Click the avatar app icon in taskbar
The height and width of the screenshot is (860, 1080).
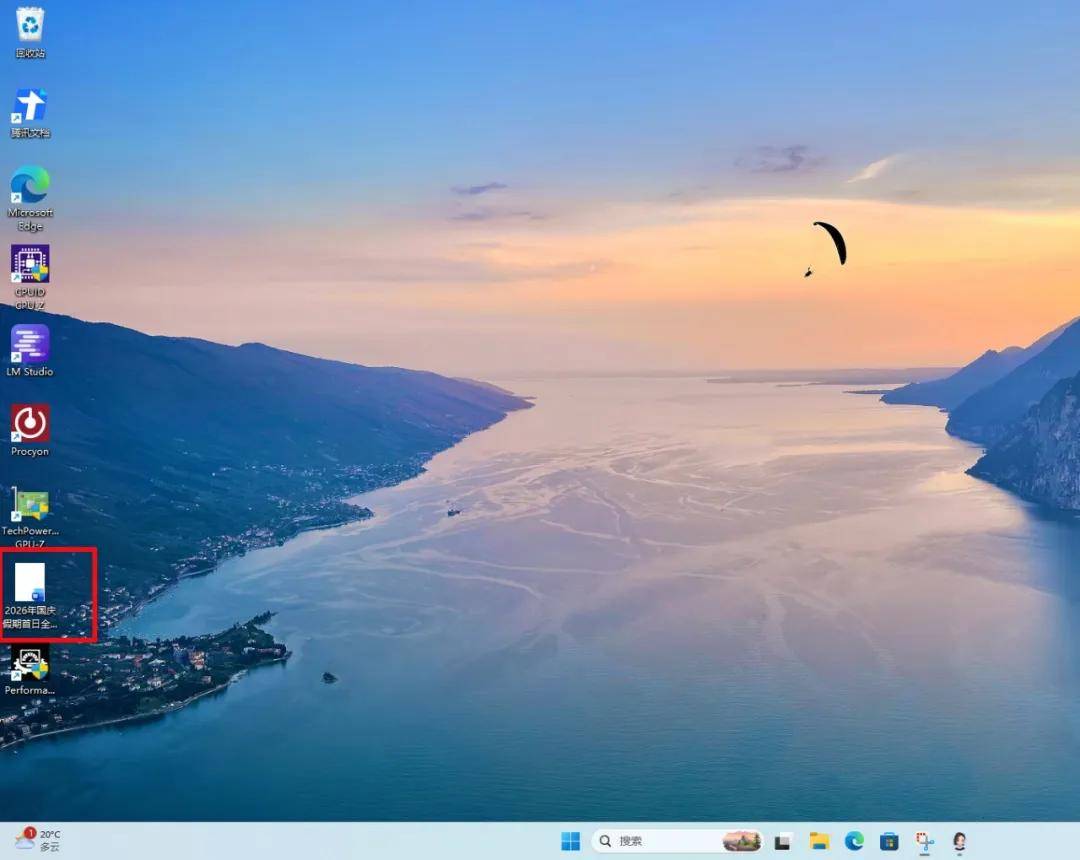click(959, 841)
